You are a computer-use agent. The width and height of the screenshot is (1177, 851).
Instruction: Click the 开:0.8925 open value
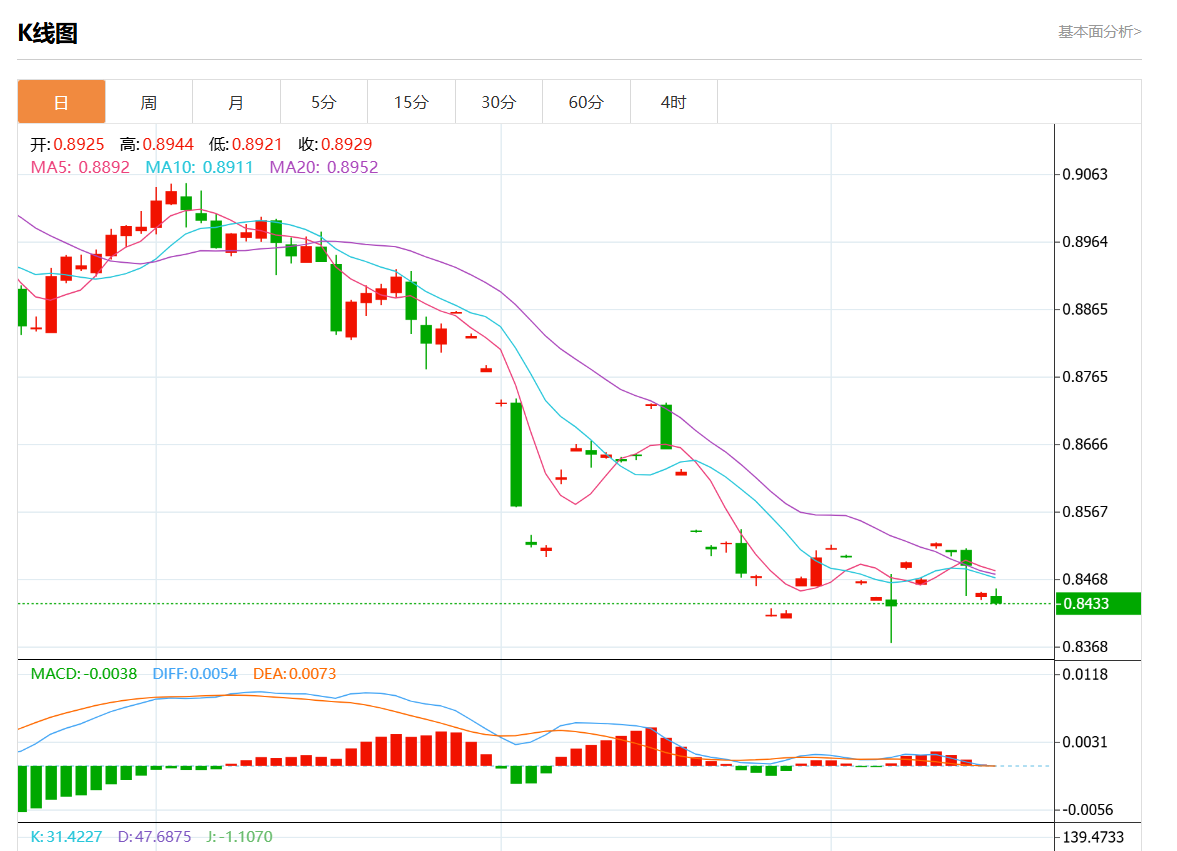click(68, 144)
